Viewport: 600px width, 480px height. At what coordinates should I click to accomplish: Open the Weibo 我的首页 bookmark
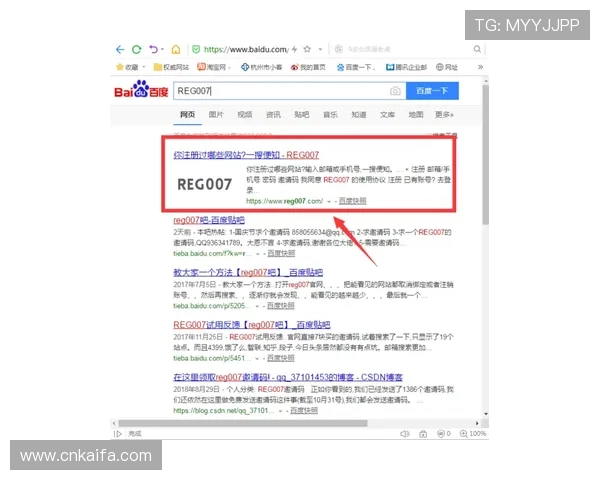click(x=308, y=67)
